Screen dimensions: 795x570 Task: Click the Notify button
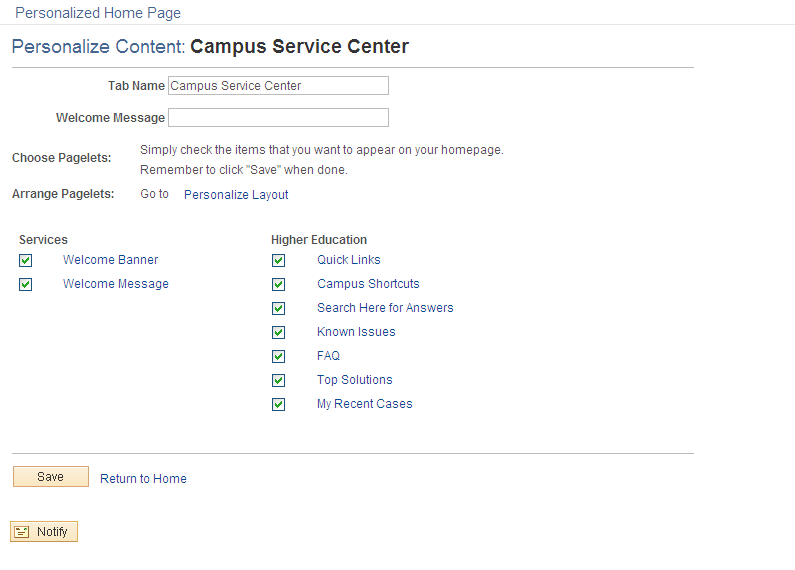pyautogui.click(x=44, y=531)
